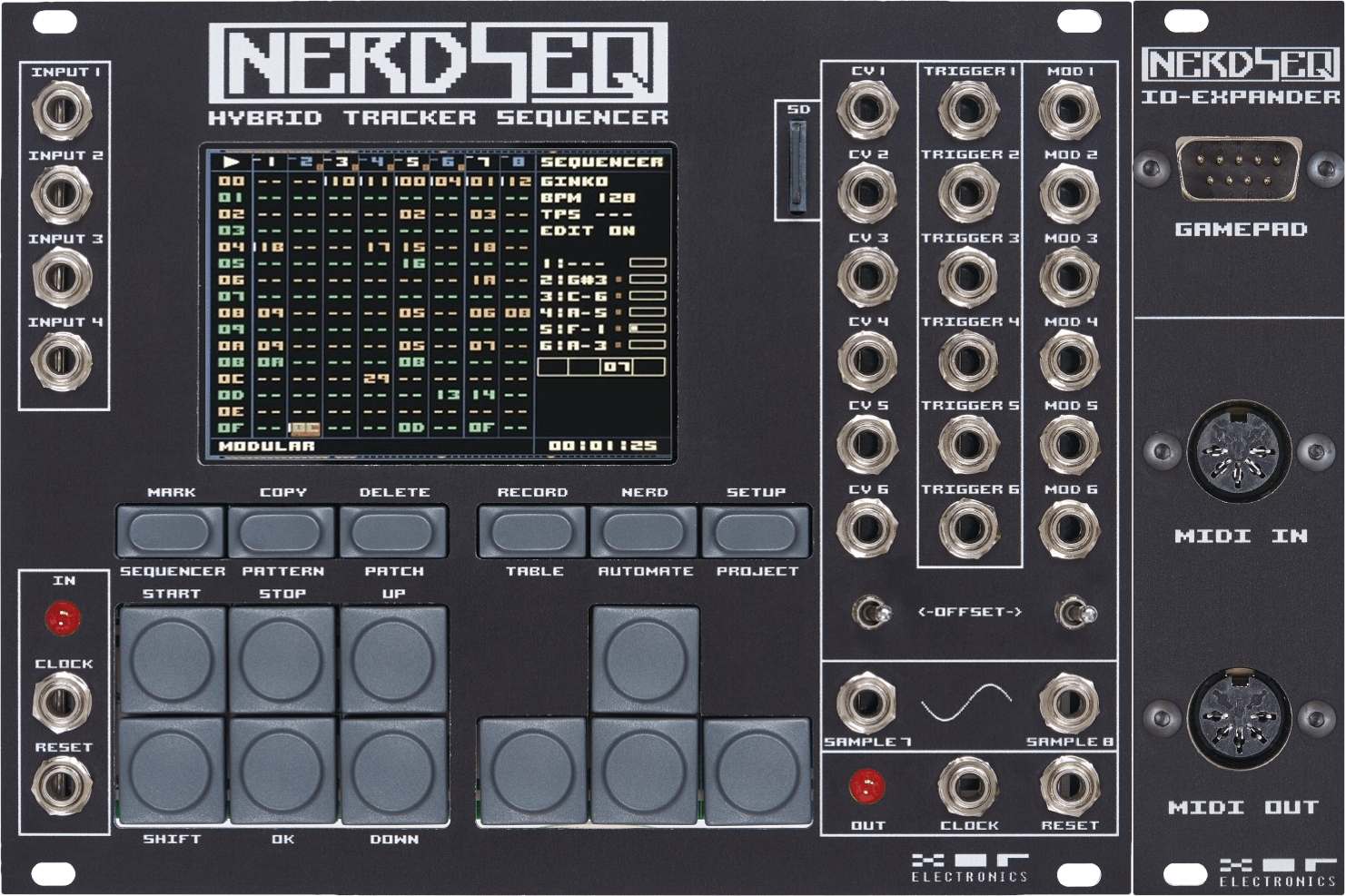Image resolution: width=1346 pixels, height=896 pixels.
Task: Click the "BPM 128" value on display
Action: coord(588,197)
